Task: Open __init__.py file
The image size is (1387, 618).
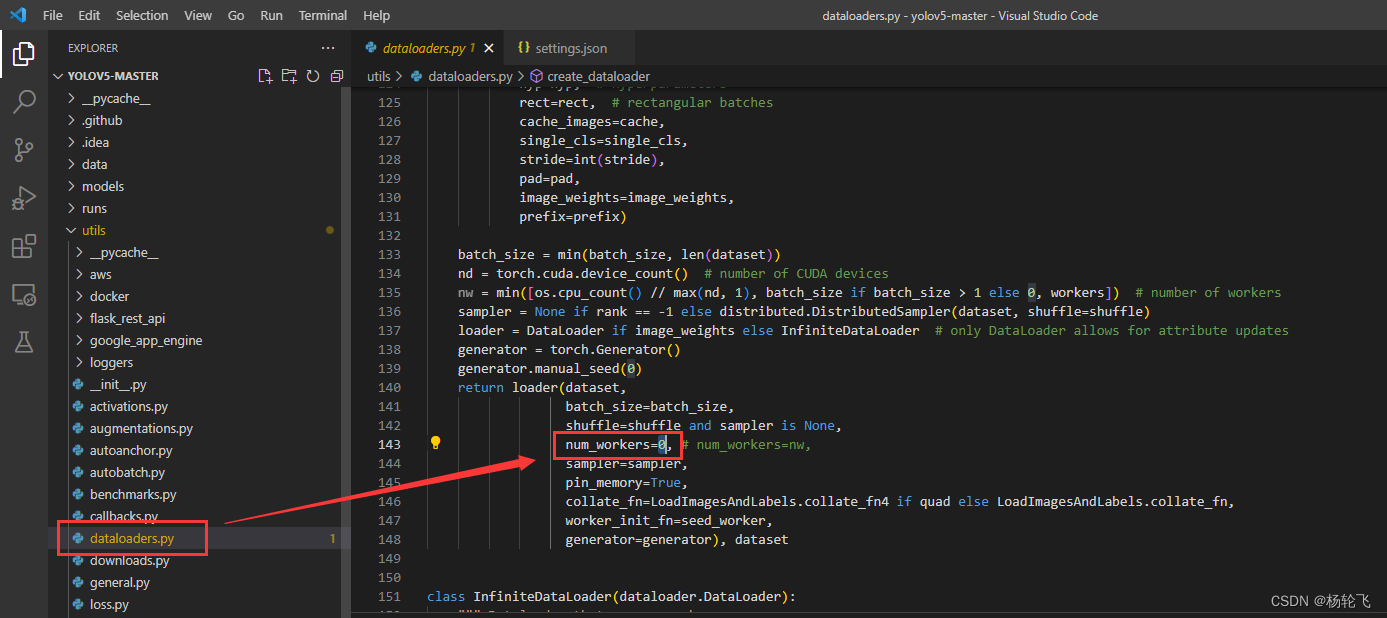Action: point(118,384)
